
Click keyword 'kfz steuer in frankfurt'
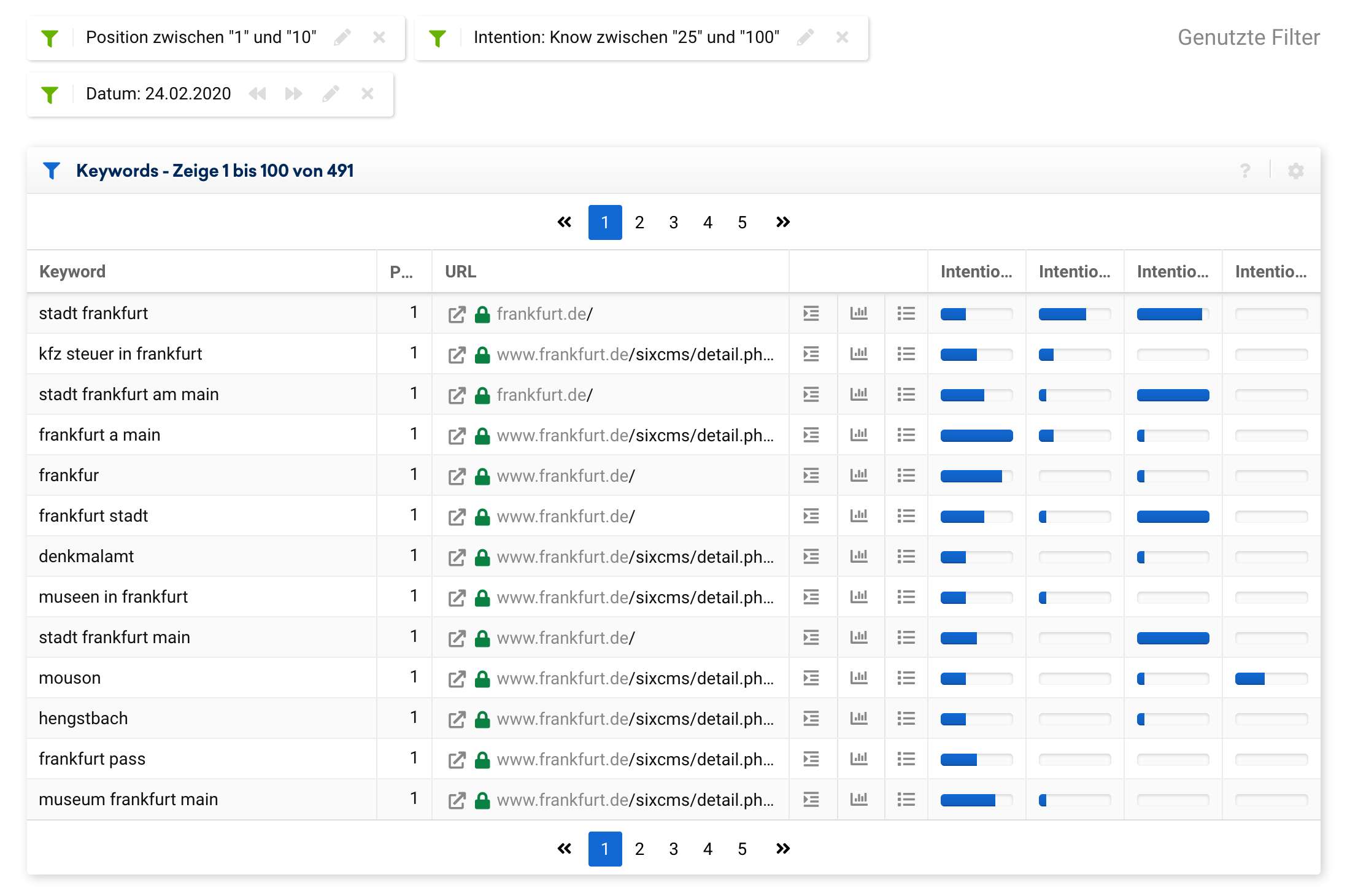click(120, 353)
